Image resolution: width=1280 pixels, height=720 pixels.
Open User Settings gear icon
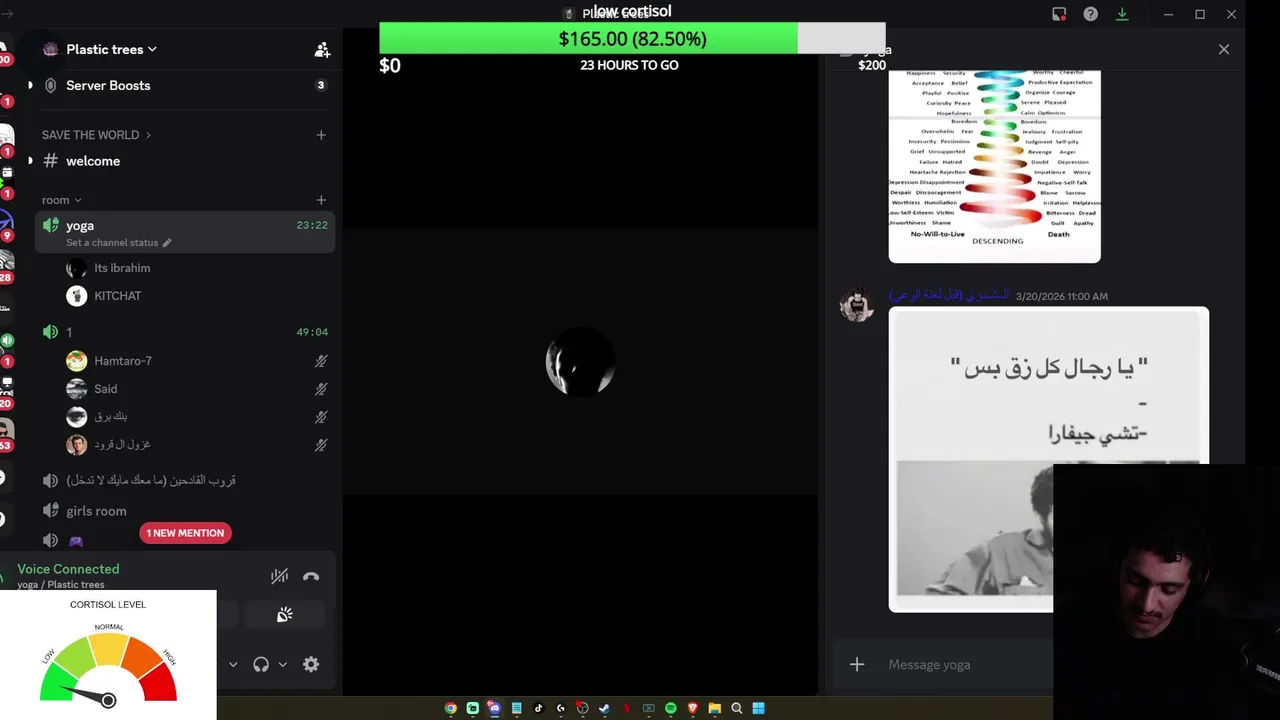pyautogui.click(x=311, y=664)
